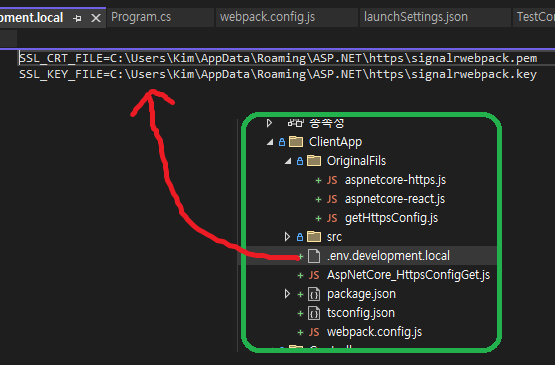This screenshot has height=365, width=555.
Task: Select the OriginalFils folder
Action: [x=356, y=161]
